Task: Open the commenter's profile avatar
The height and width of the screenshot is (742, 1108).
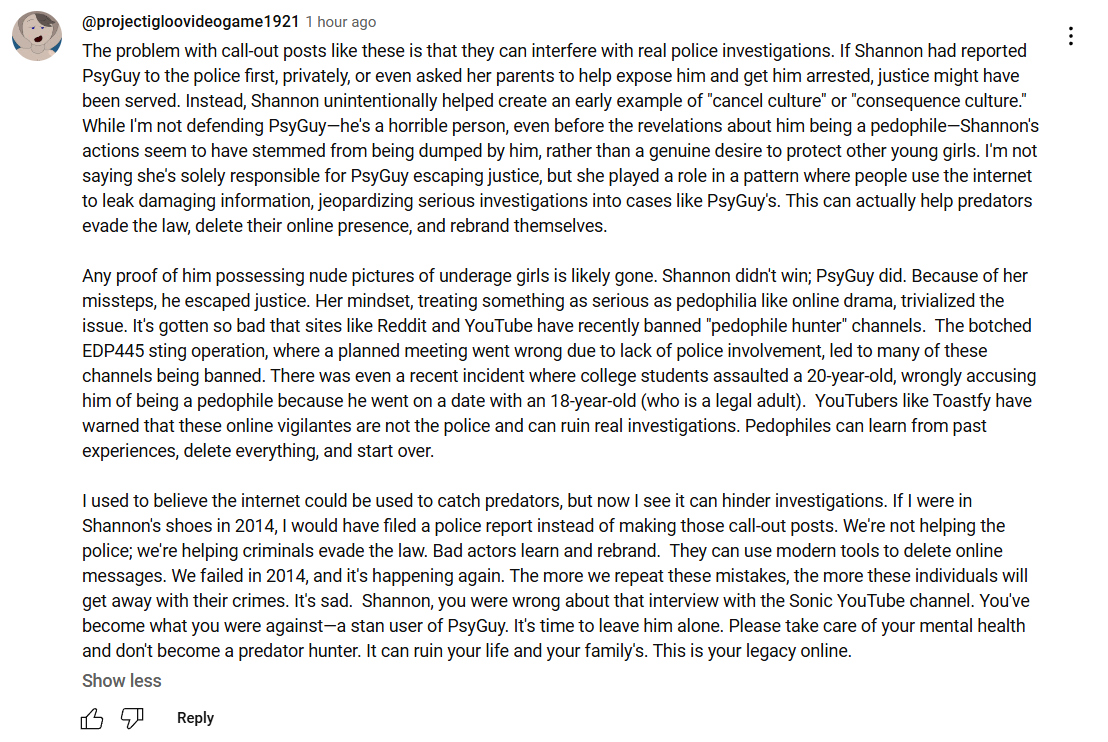Action: 37,35
